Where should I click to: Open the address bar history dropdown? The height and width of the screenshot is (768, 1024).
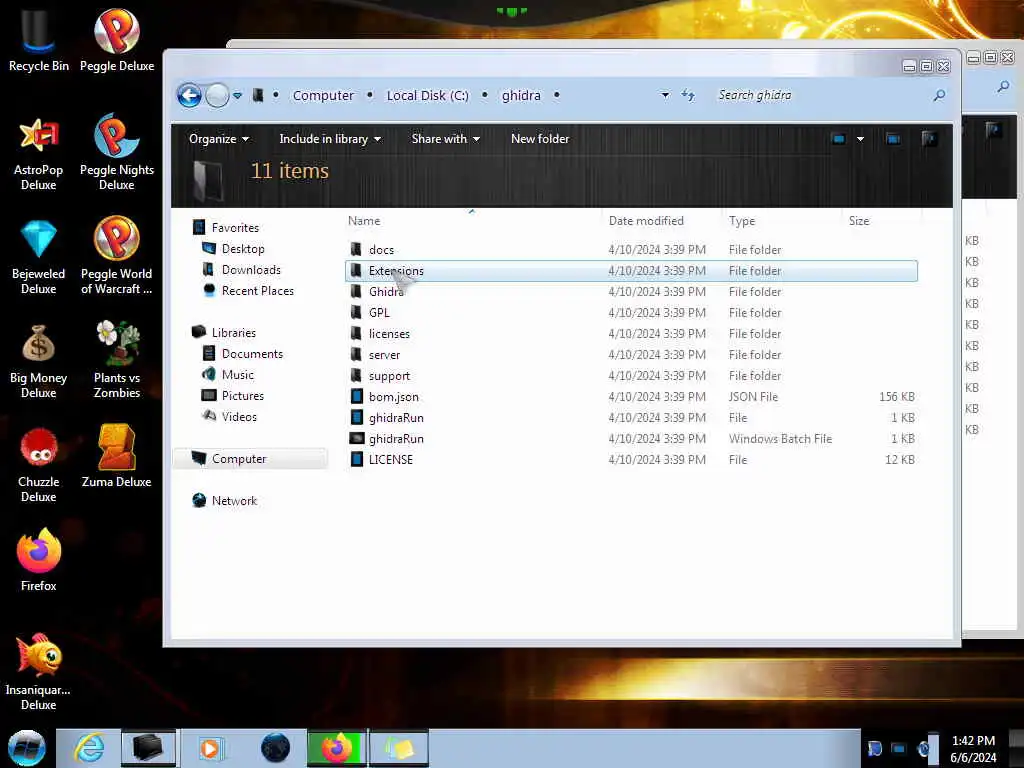click(x=665, y=95)
